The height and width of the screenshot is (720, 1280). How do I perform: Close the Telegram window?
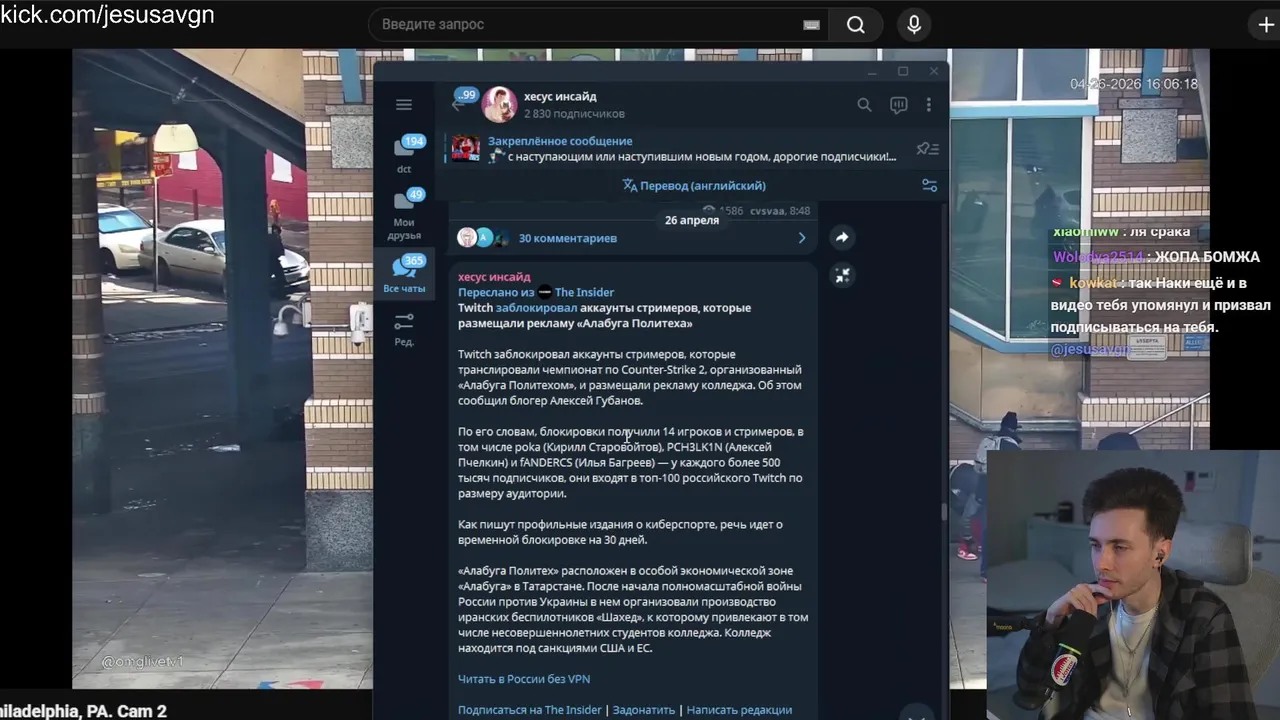(934, 71)
